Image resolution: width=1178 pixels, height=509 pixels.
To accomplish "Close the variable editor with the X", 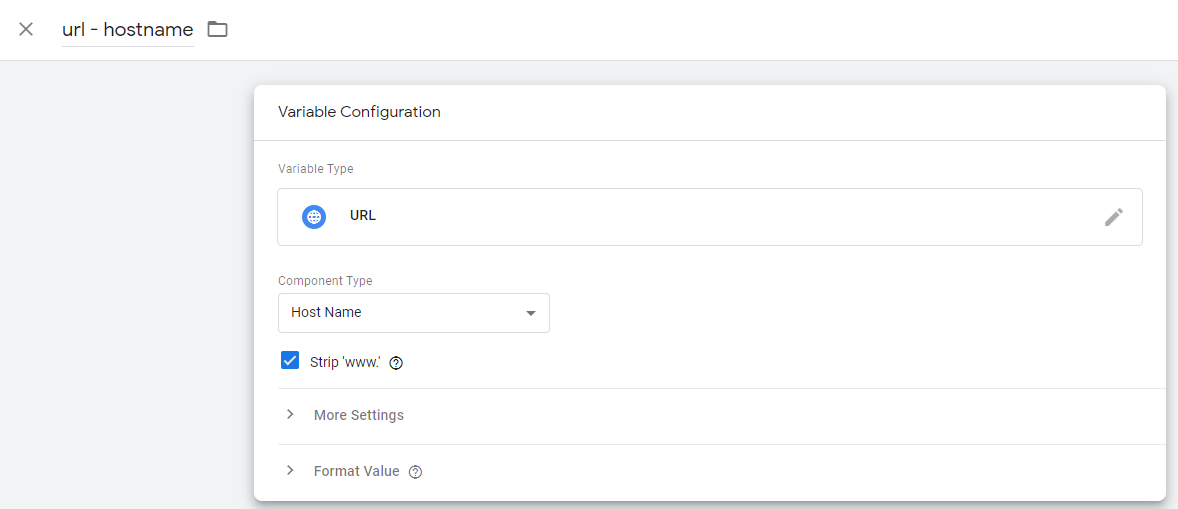I will pyautogui.click(x=26, y=29).
